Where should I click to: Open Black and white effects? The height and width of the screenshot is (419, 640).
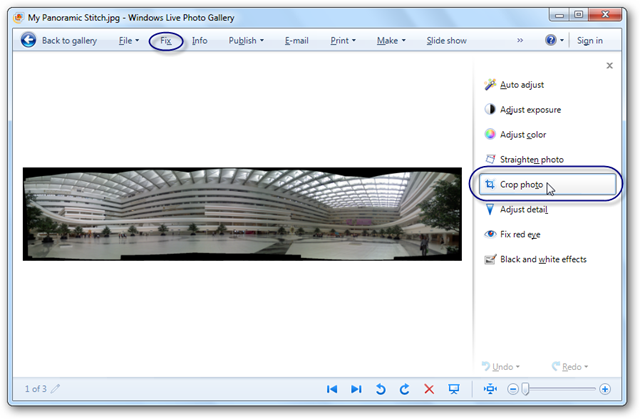pos(543,259)
